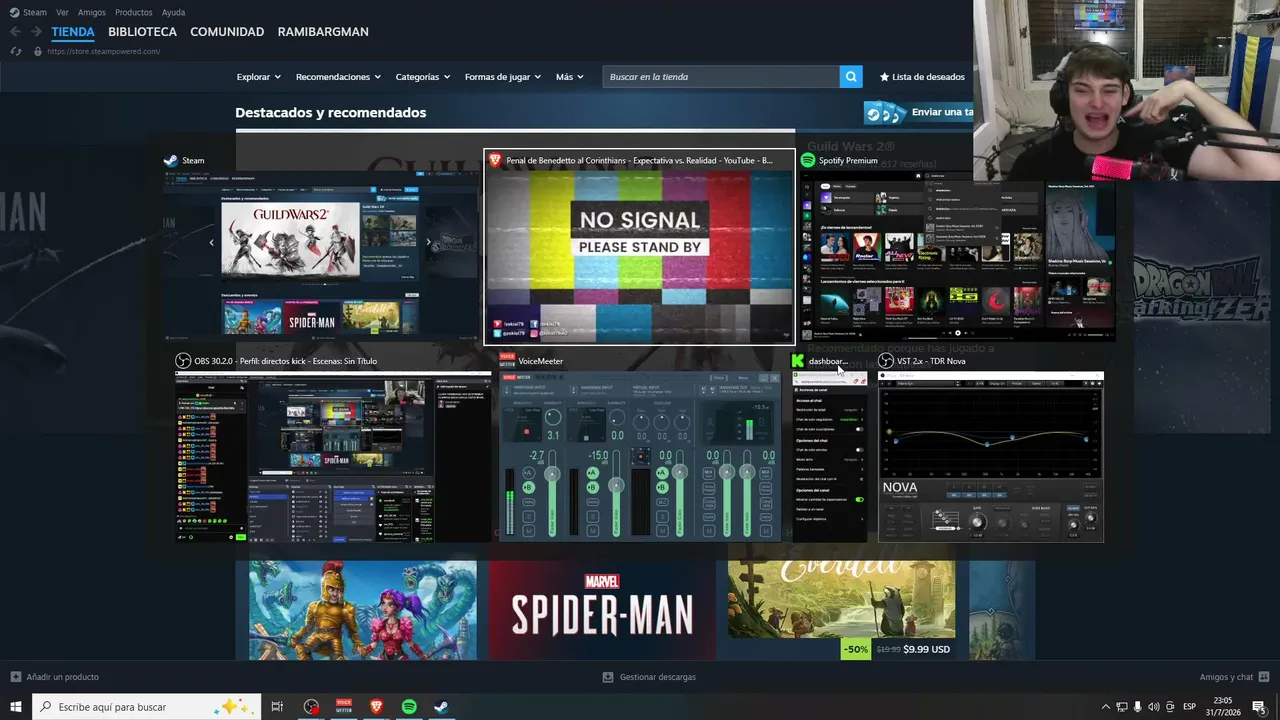The image size is (1280, 720).
Task: Switch to the BIBLIOTECA tab
Action: click(x=142, y=32)
